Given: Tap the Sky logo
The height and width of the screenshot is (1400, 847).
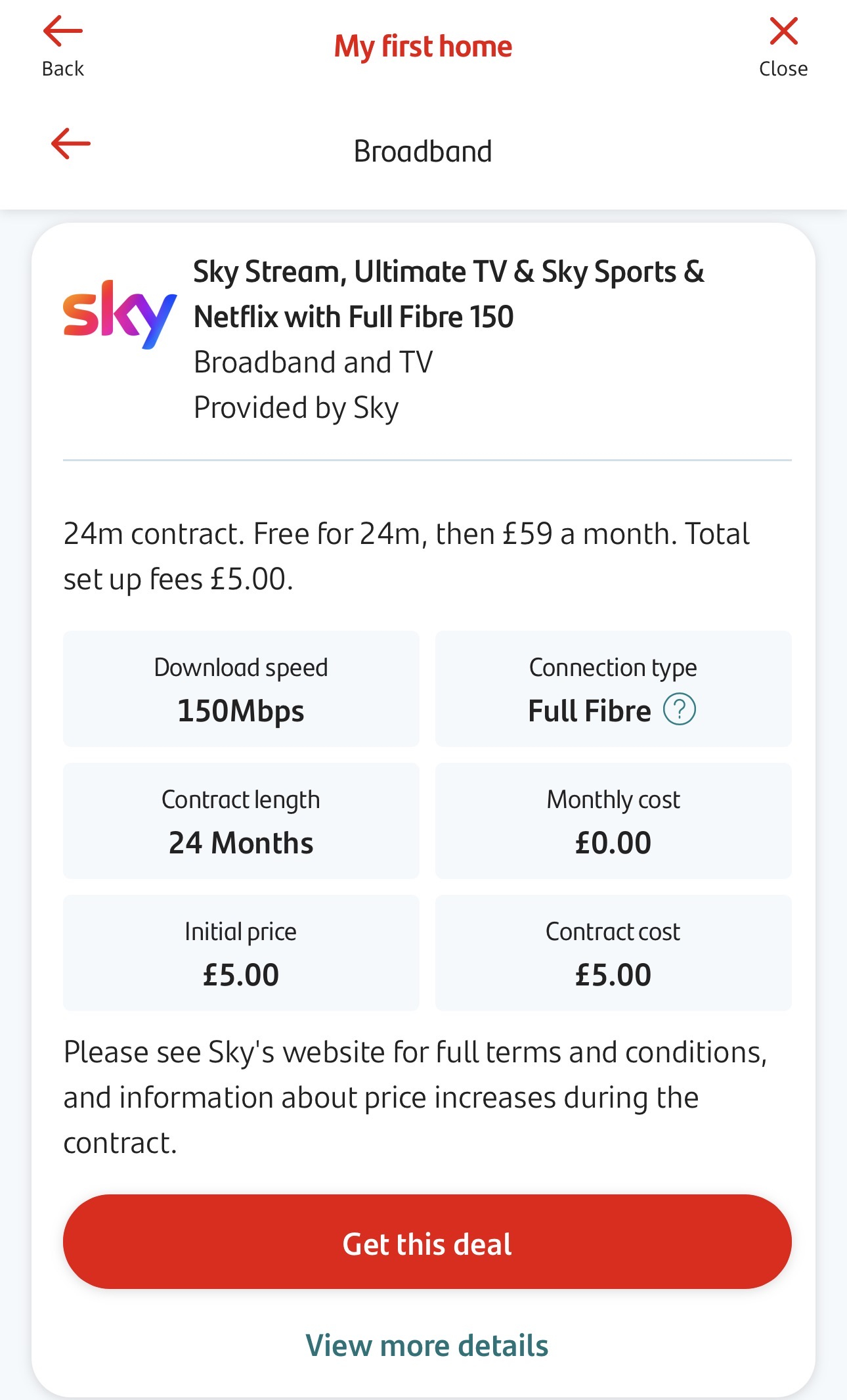Looking at the screenshot, I should [119, 315].
